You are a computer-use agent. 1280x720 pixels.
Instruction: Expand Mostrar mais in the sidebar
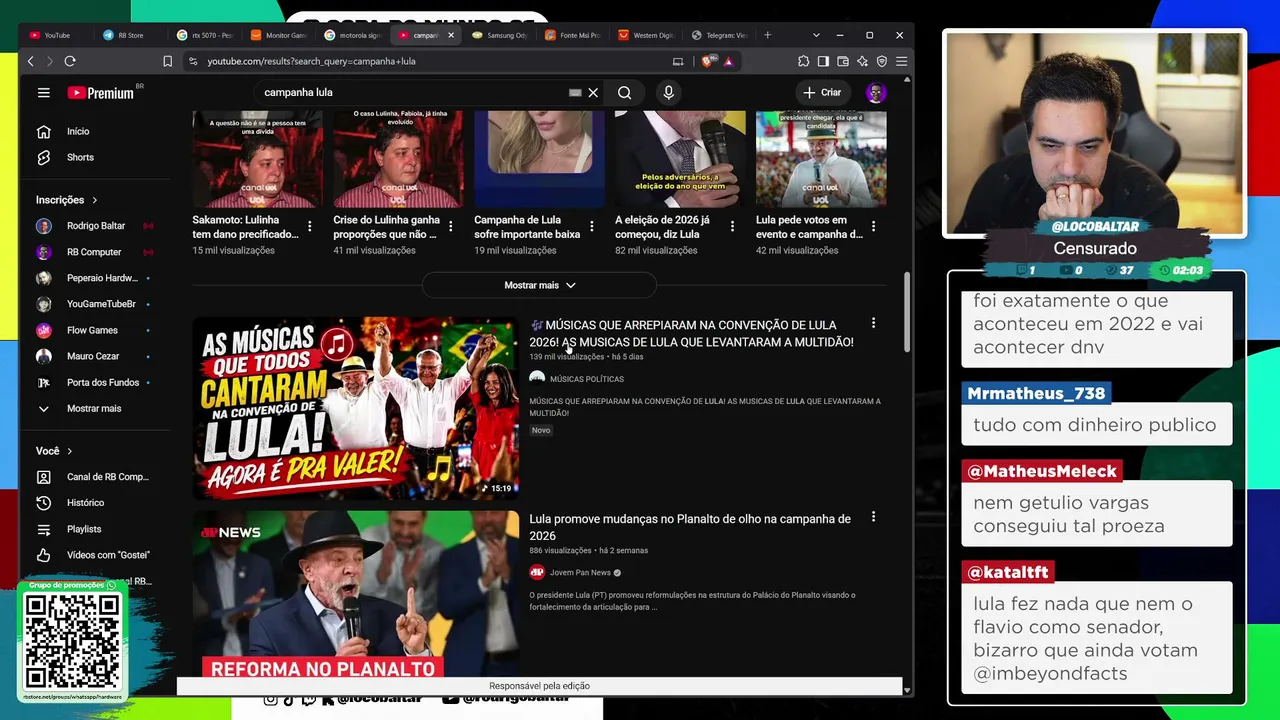coord(95,408)
